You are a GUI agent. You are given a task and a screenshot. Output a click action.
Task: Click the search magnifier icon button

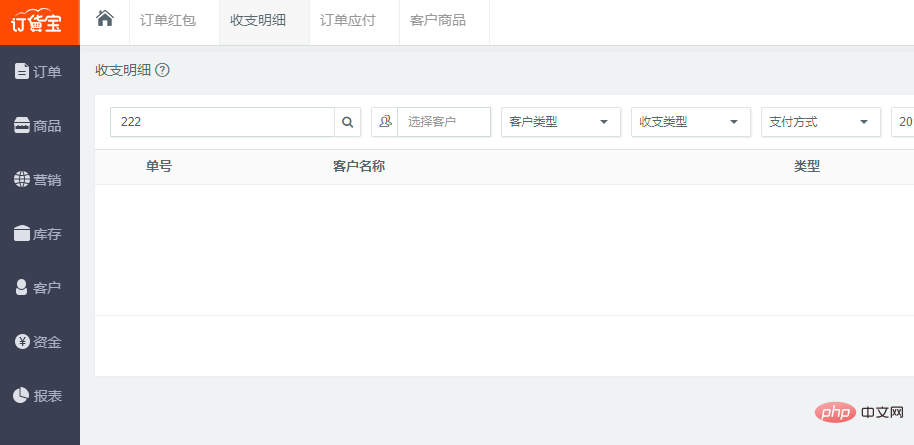pos(347,122)
